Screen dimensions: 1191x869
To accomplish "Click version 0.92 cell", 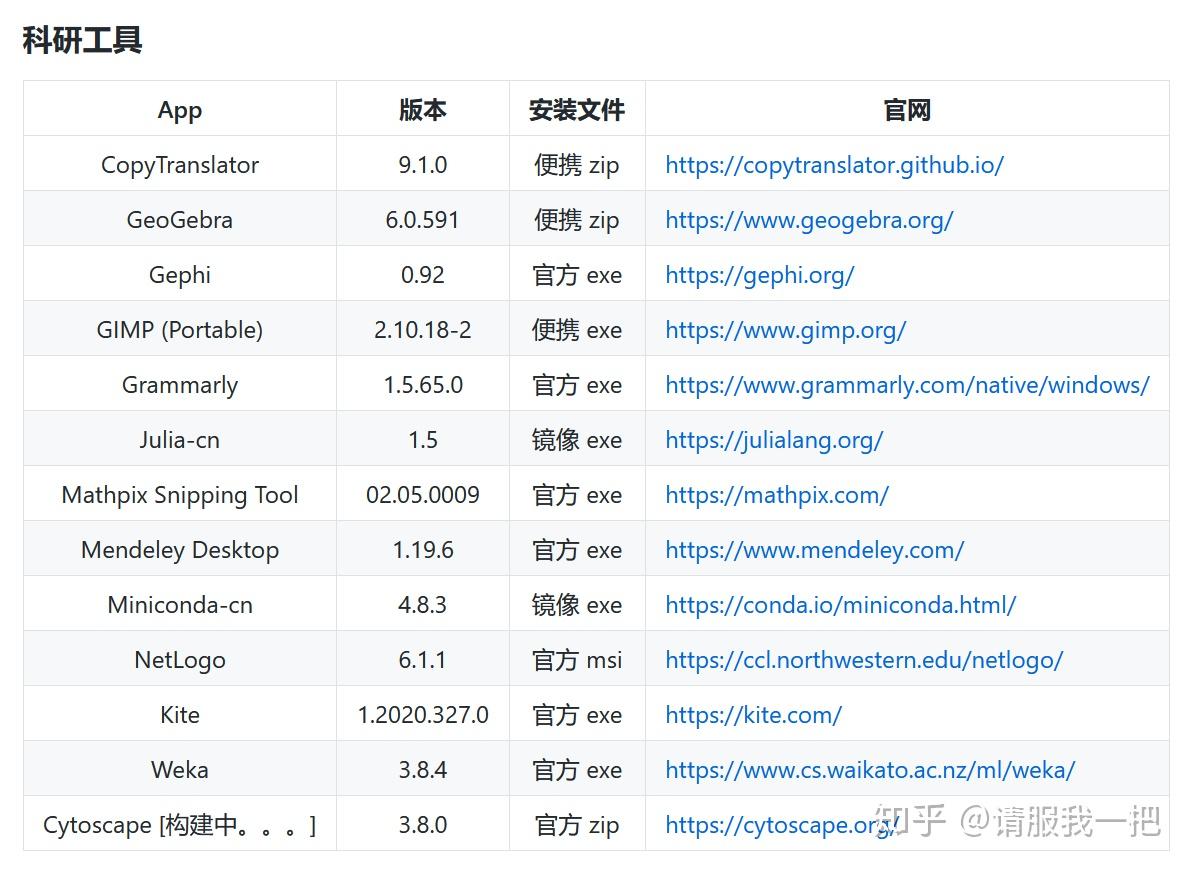I will point(423,275).
